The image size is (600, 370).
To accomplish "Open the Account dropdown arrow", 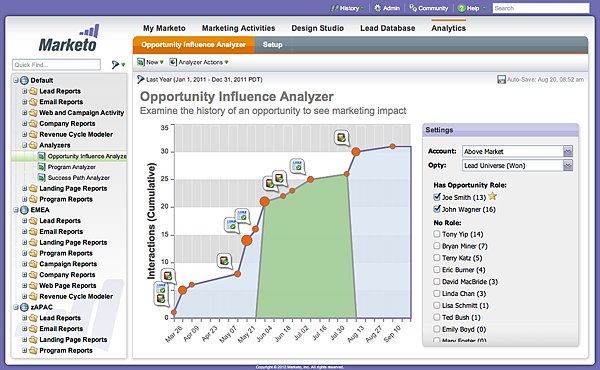I will (568, 151).
